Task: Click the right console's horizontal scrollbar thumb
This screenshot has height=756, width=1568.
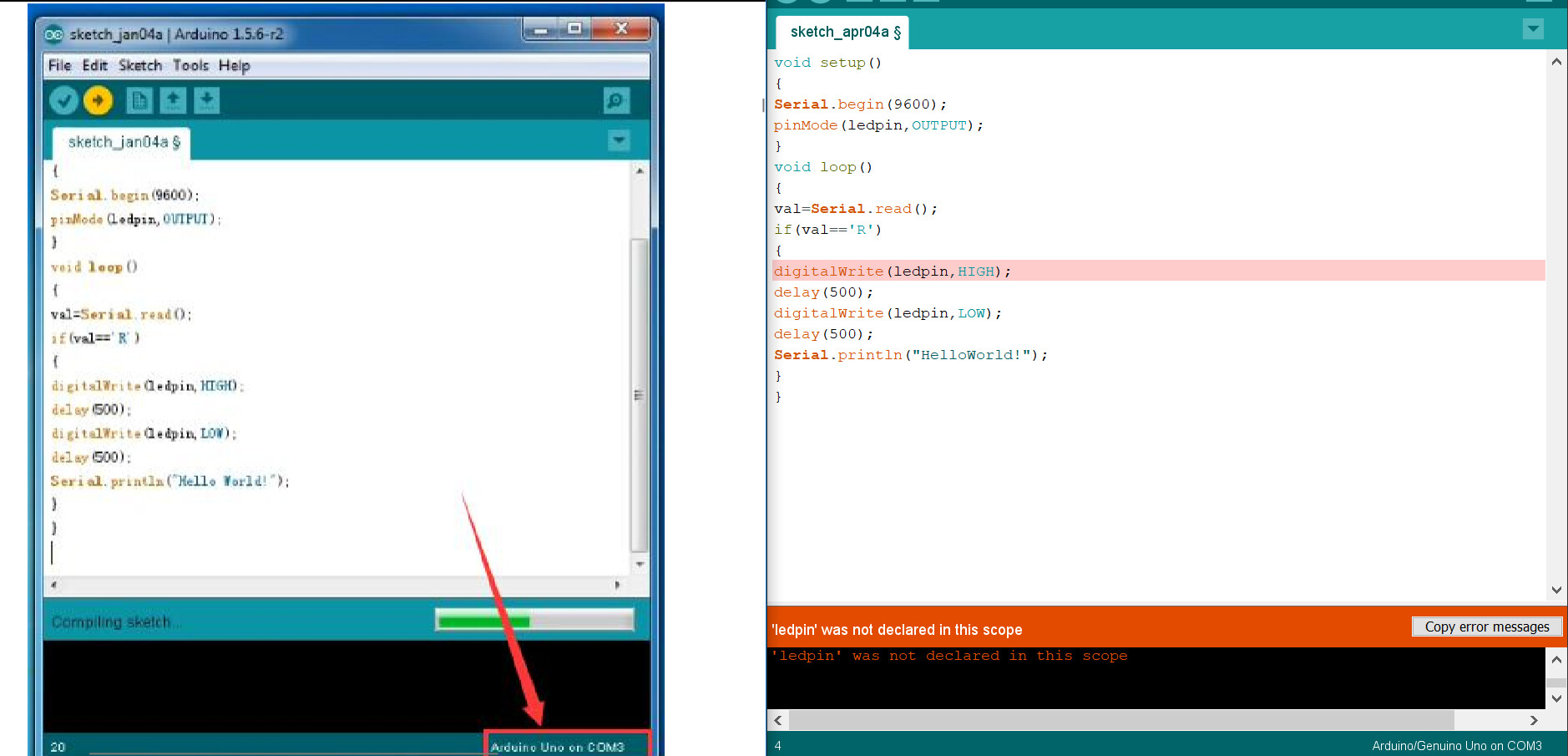Action: 1121,720
